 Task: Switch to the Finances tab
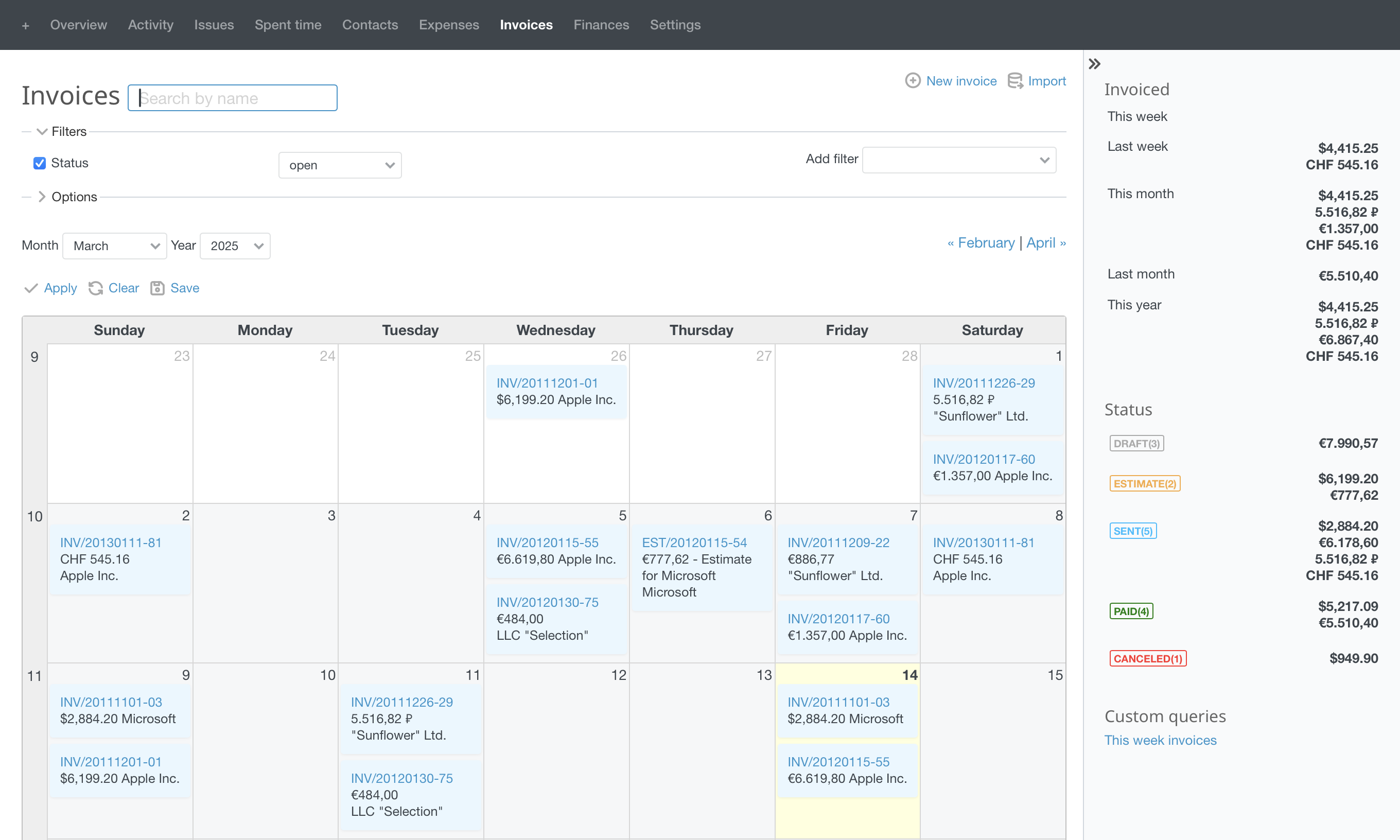tap(601, 25)
